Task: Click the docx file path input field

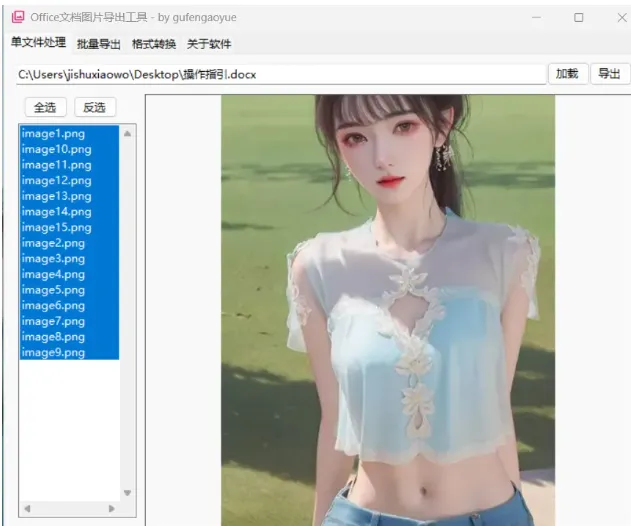Action: pos(281,74)
